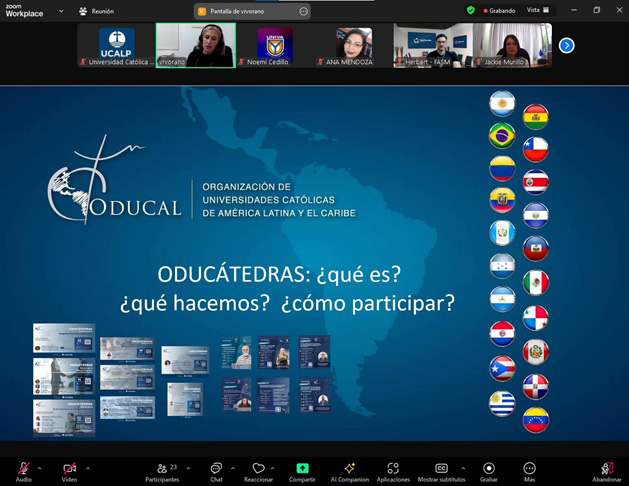Image resolution: width=629 pixels, height=486 pixels.
Task: Click the Panama flag icon
Action: point(536,318)
